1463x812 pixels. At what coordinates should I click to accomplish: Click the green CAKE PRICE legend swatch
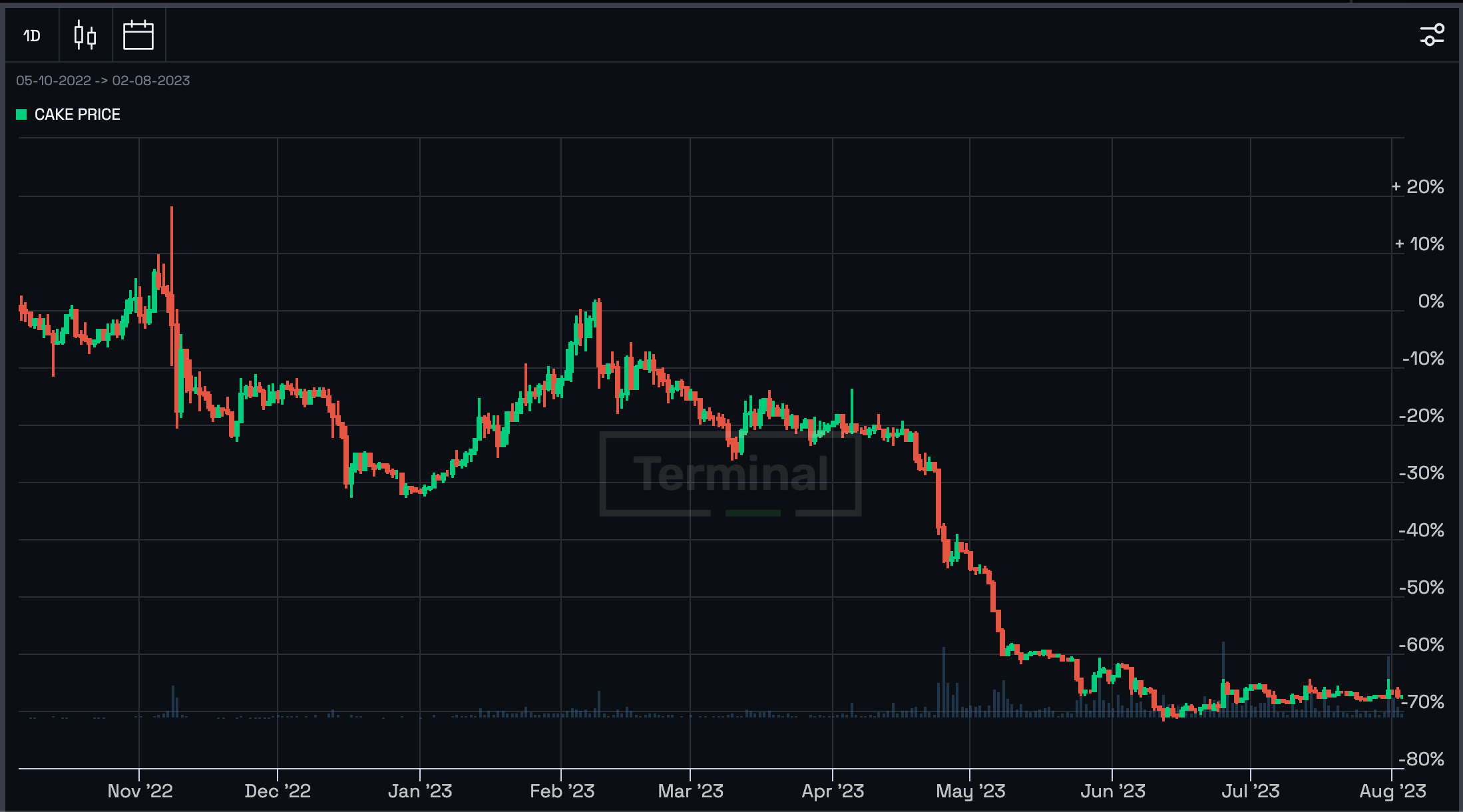point(21,114)
